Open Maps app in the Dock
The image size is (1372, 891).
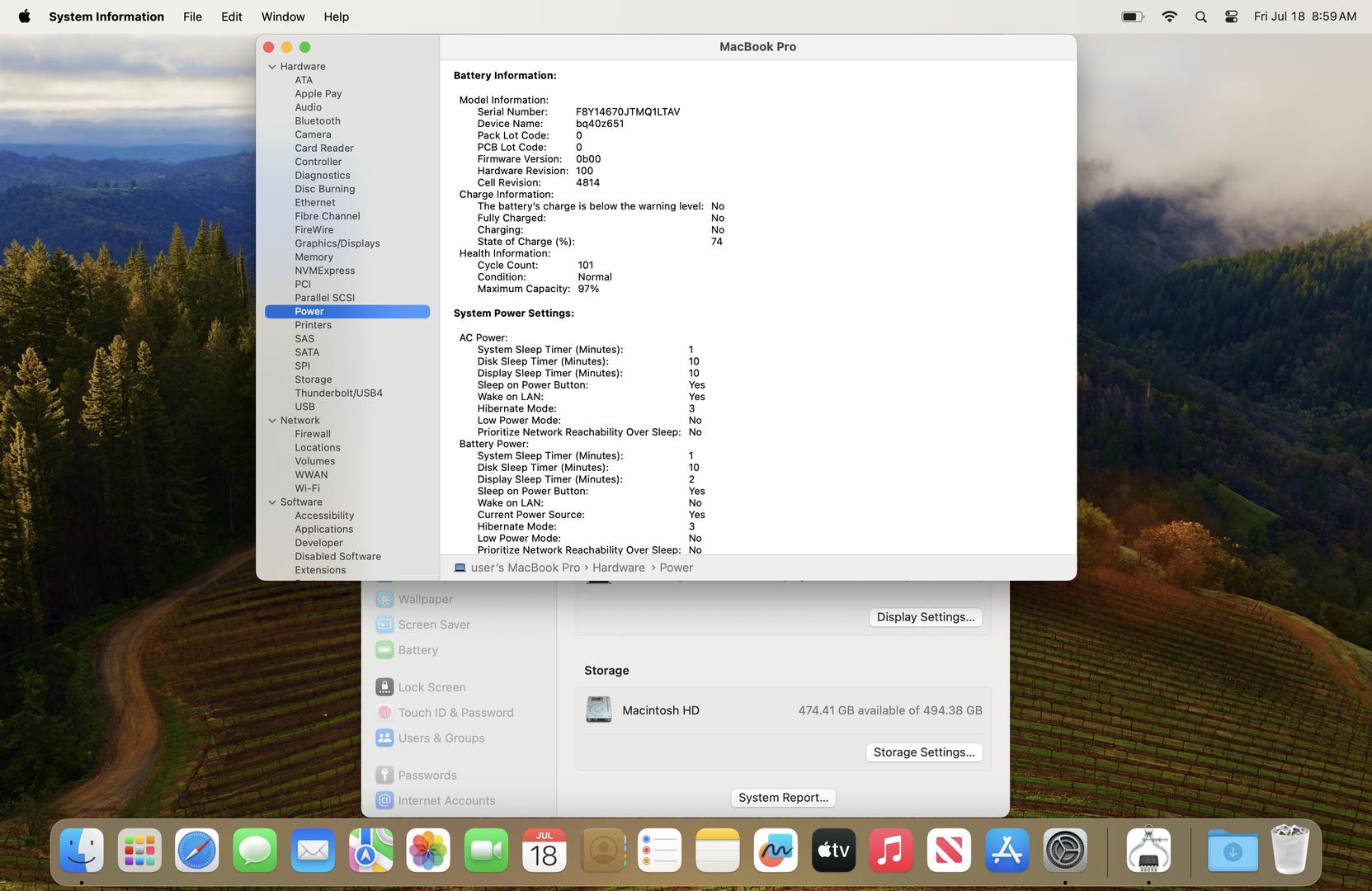[x=370, y=851]
